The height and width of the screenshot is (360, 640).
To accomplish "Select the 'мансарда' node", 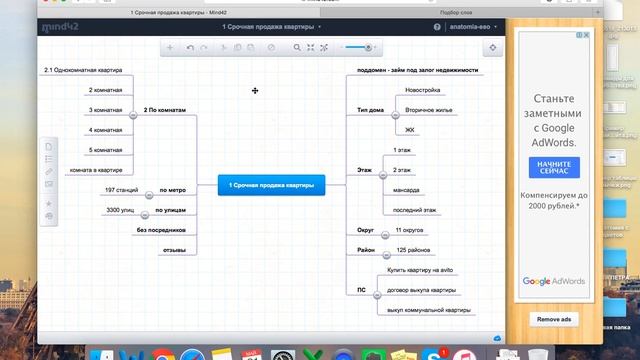I will (x=406, y=190).
